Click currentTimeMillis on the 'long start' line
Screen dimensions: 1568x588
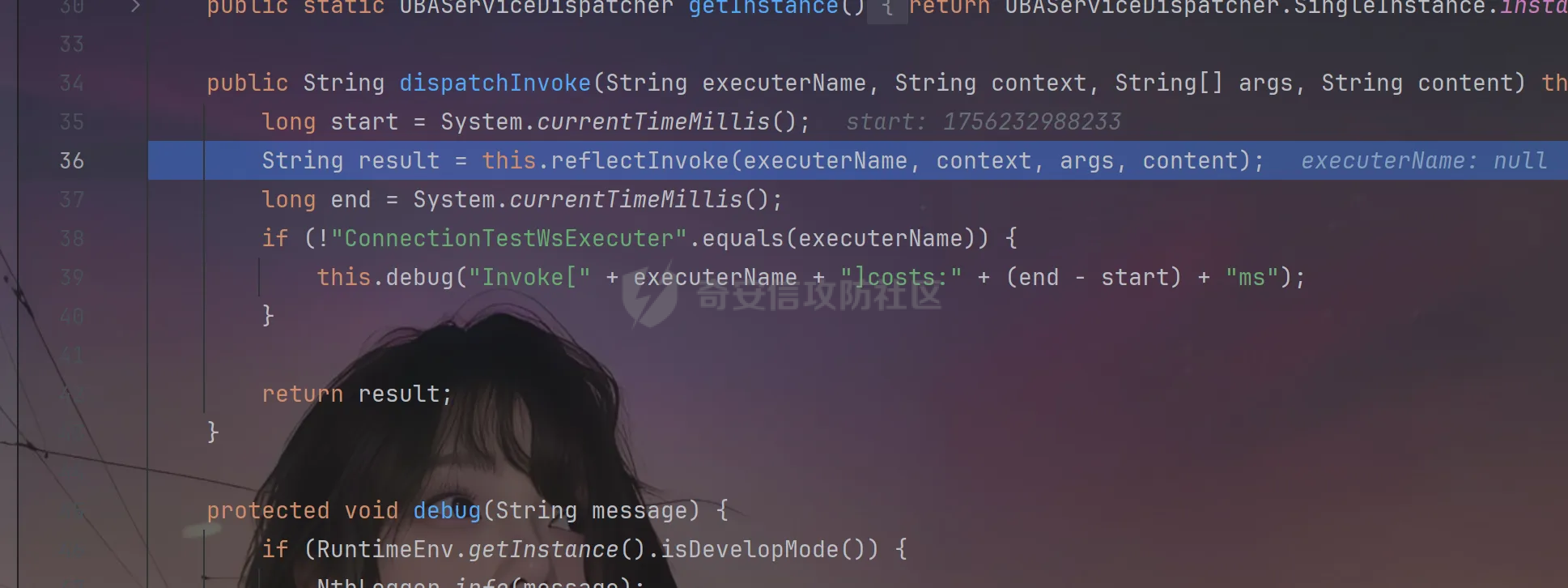pyautogui.click(x=653, y=121)
